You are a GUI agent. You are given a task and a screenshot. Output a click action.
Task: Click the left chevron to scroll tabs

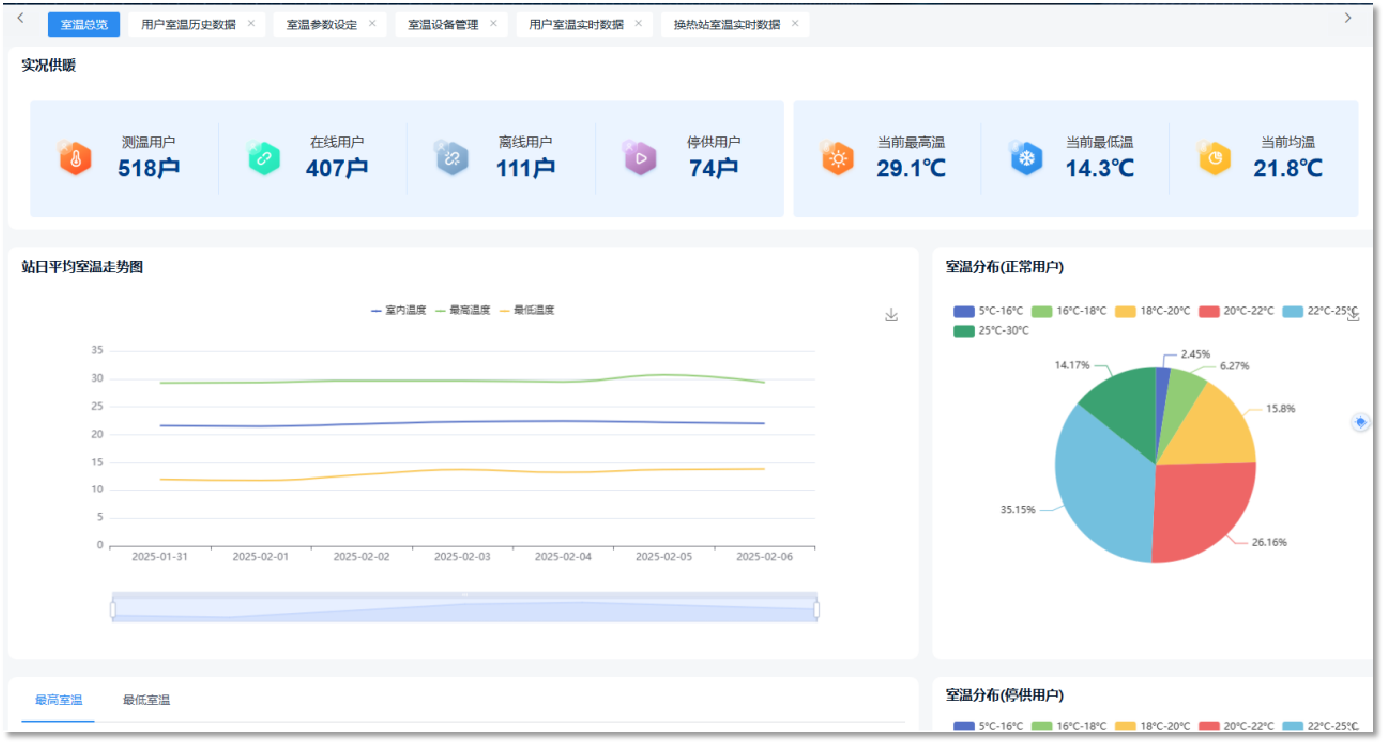(20, 17)
